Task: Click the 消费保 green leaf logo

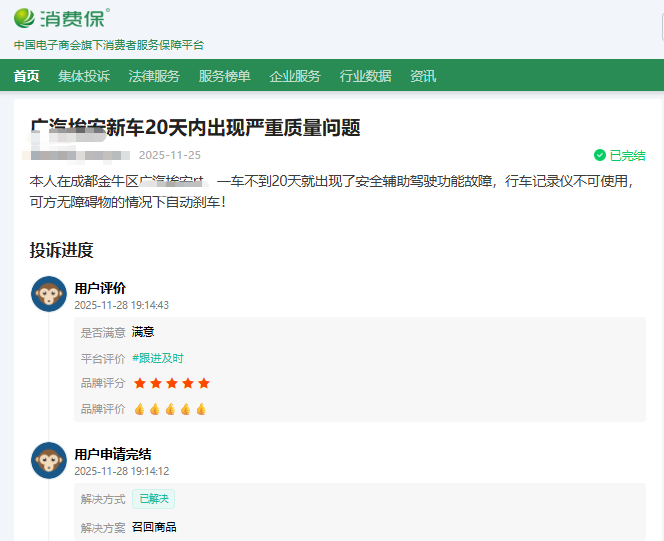Action: (x=25, y=17)
